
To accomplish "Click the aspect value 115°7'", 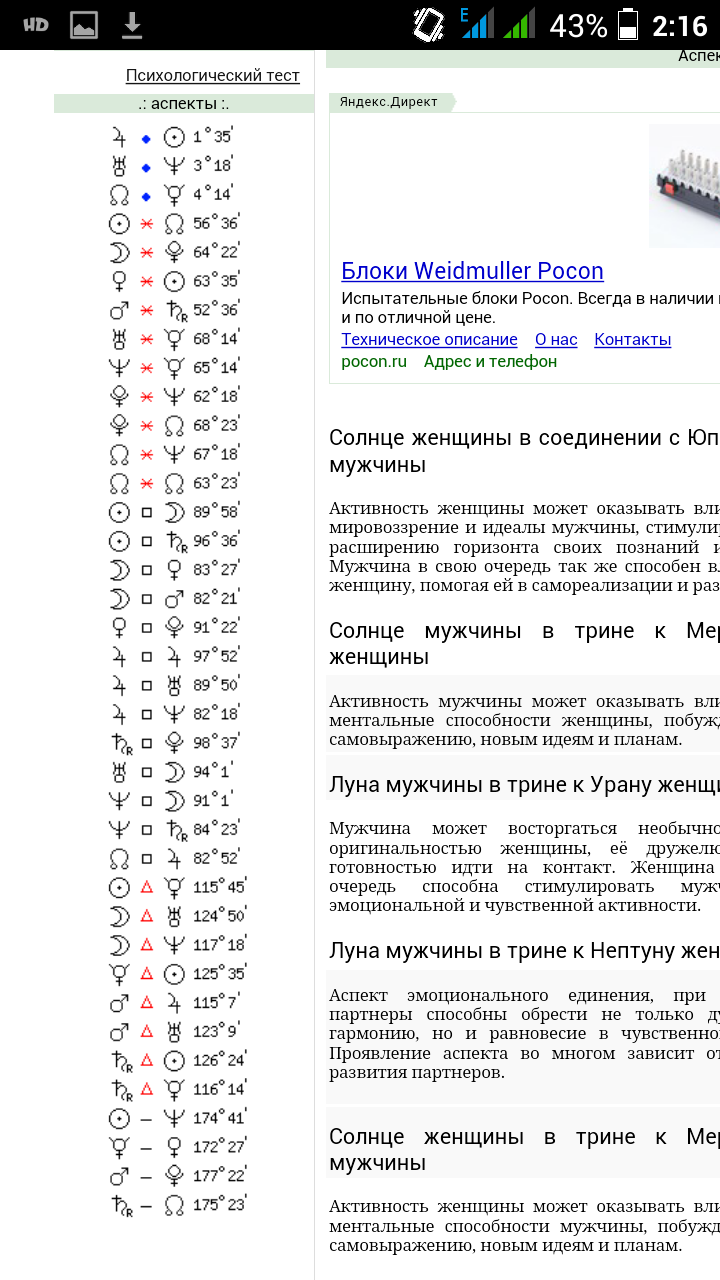I will pos(217,1003).
